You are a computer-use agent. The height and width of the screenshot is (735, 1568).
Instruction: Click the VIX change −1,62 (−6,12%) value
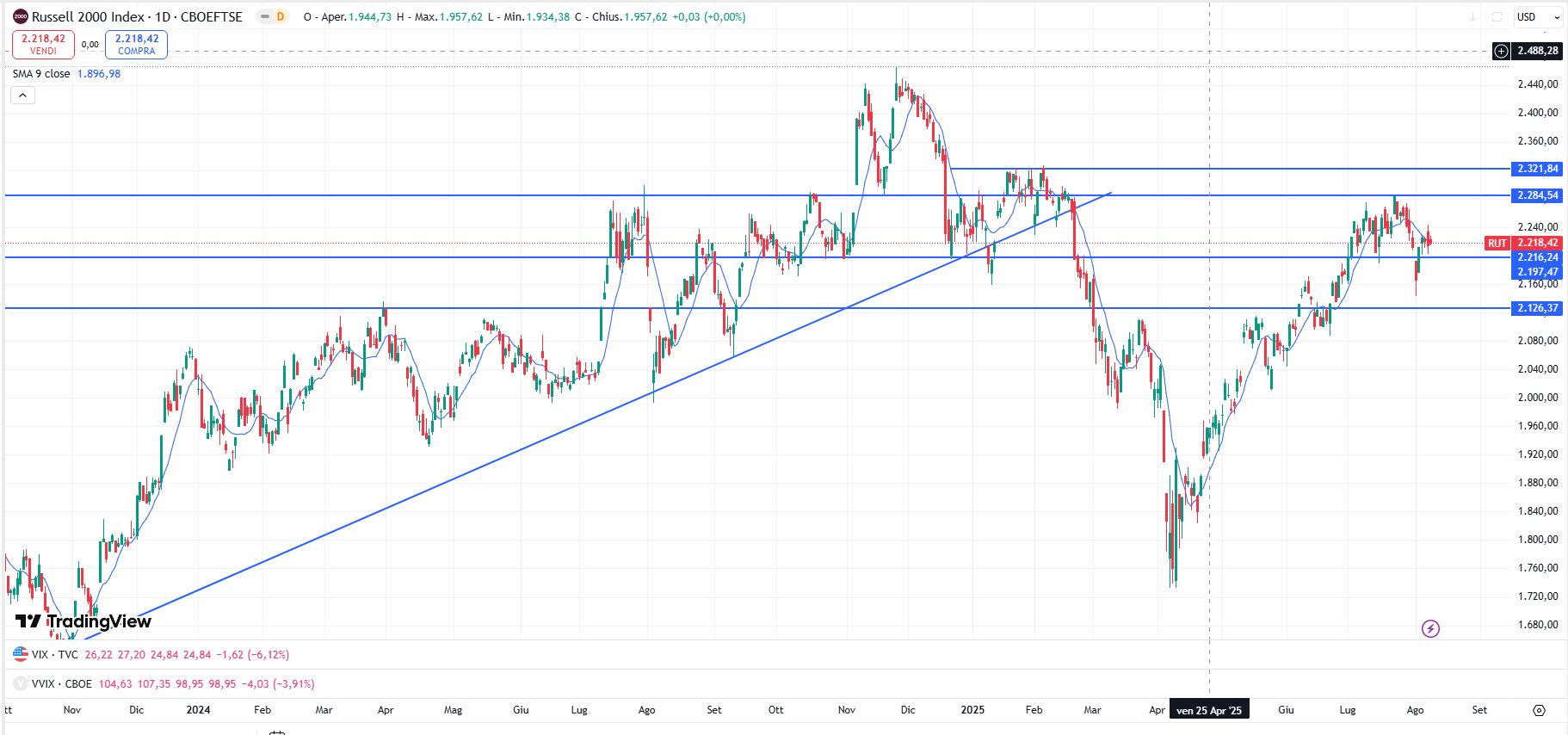(252, 655)
